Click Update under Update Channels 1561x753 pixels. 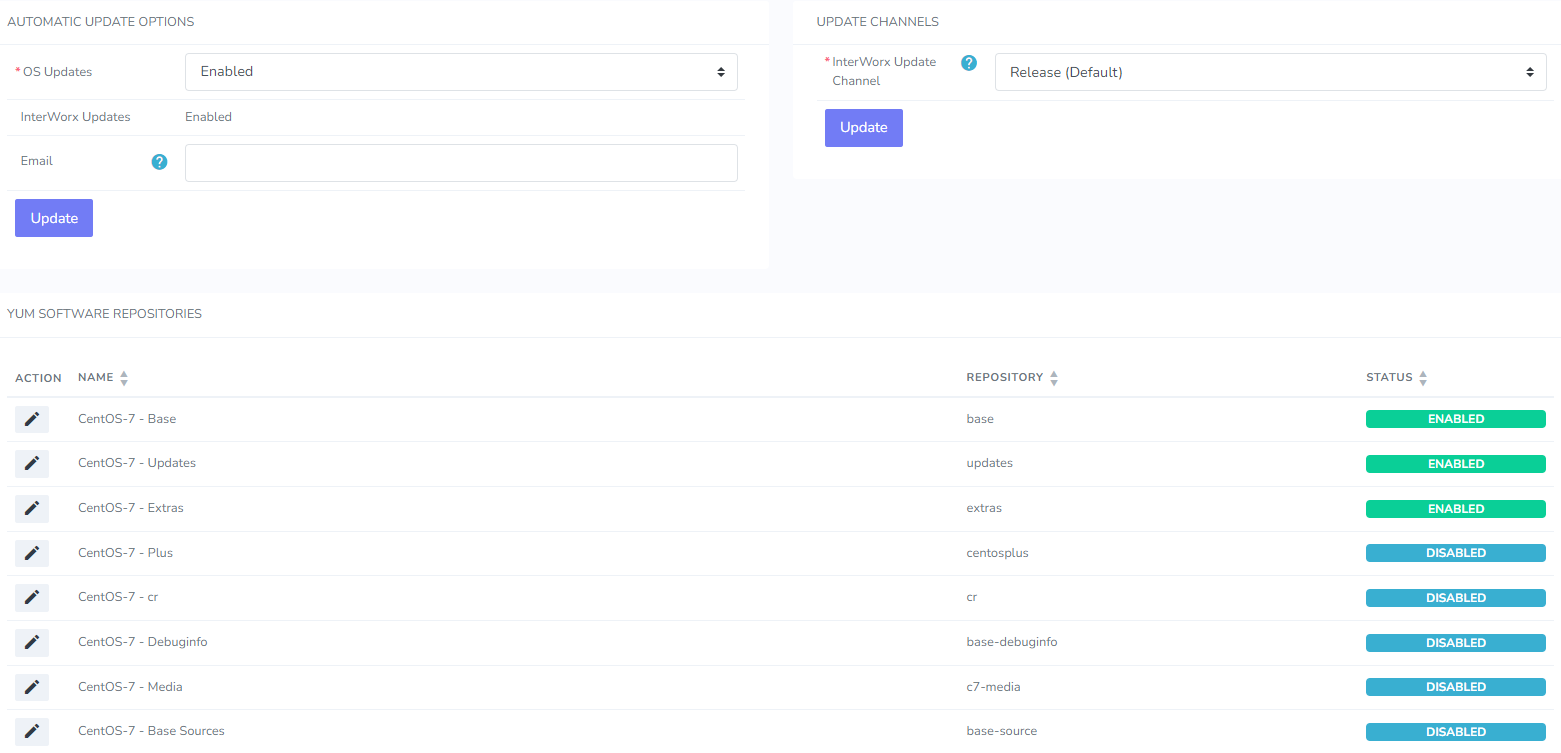click(x=863, y=127)
